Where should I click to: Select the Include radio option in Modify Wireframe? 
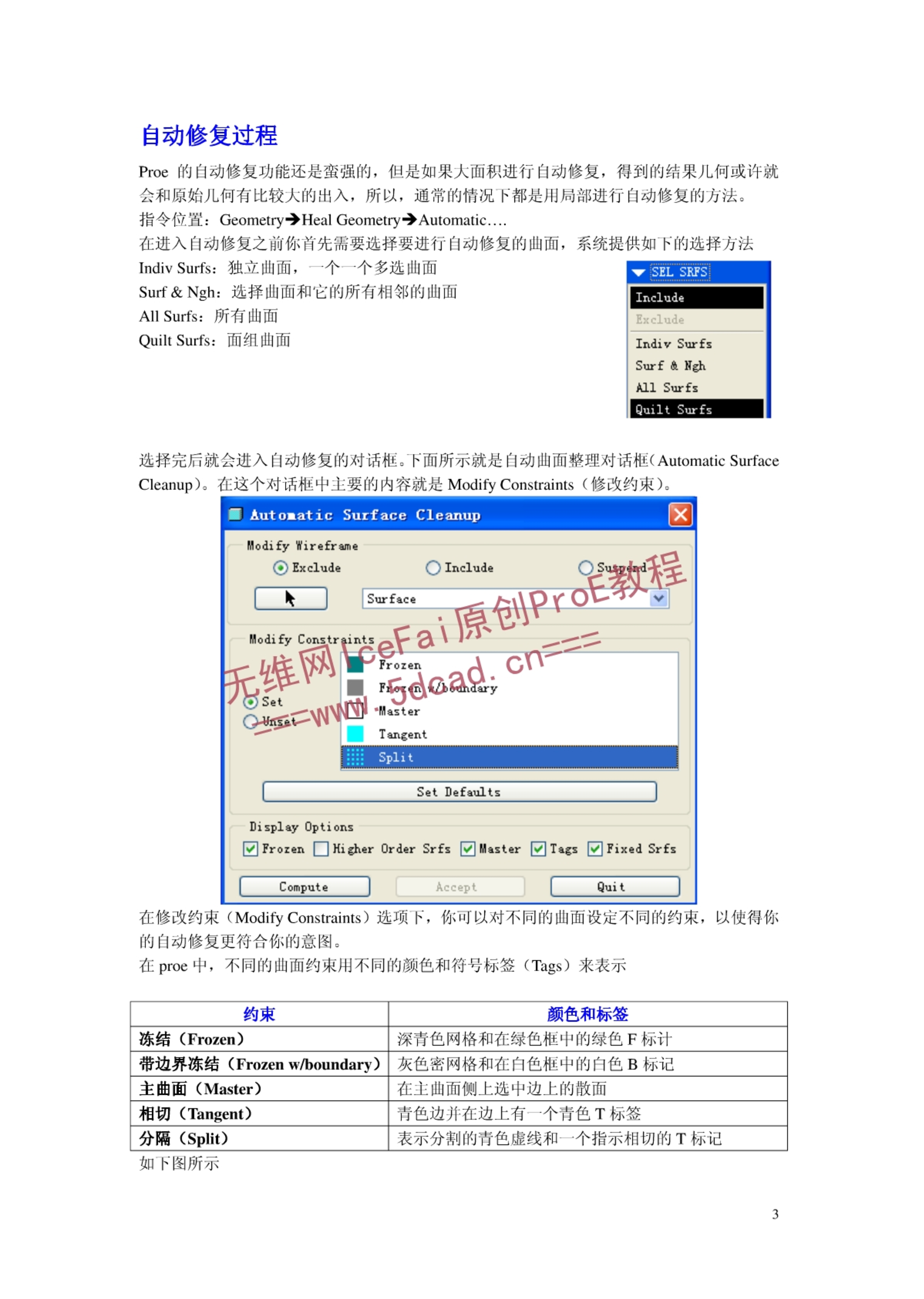[x=433, y=567]
